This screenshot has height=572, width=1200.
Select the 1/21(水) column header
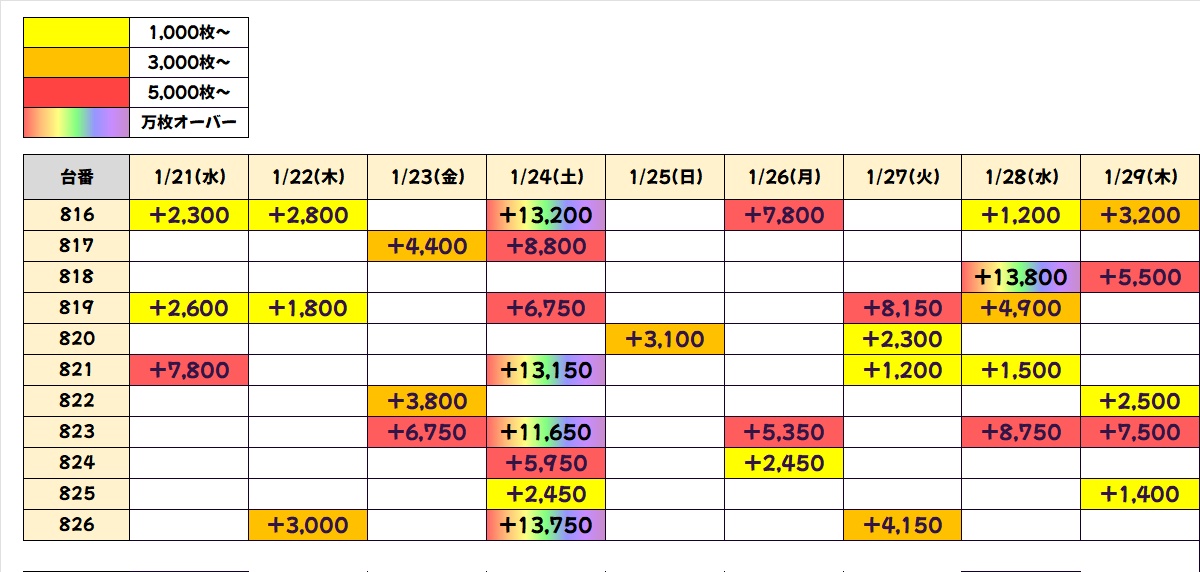[189, 177]
